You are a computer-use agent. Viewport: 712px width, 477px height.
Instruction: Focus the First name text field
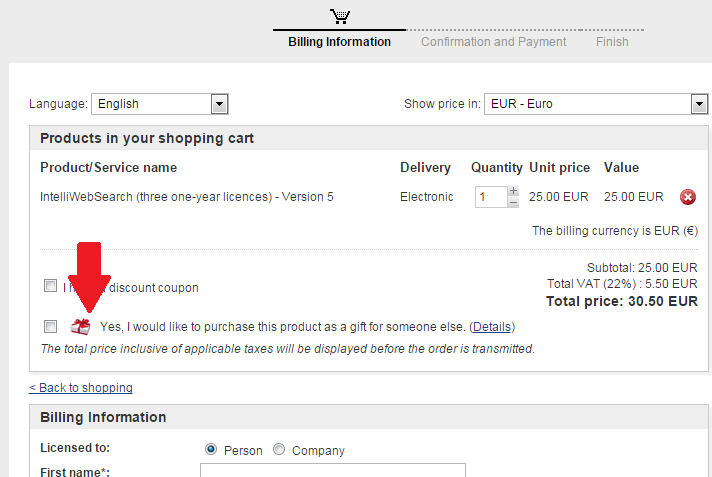click(333, 470)
